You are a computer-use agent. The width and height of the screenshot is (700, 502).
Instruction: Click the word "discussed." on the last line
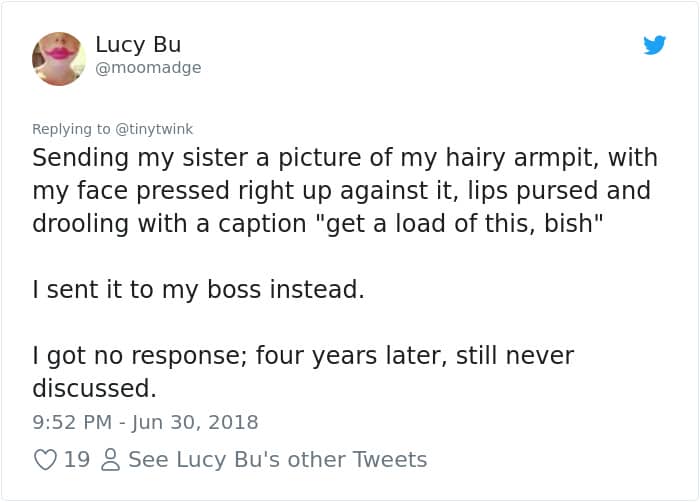(95, 387)
